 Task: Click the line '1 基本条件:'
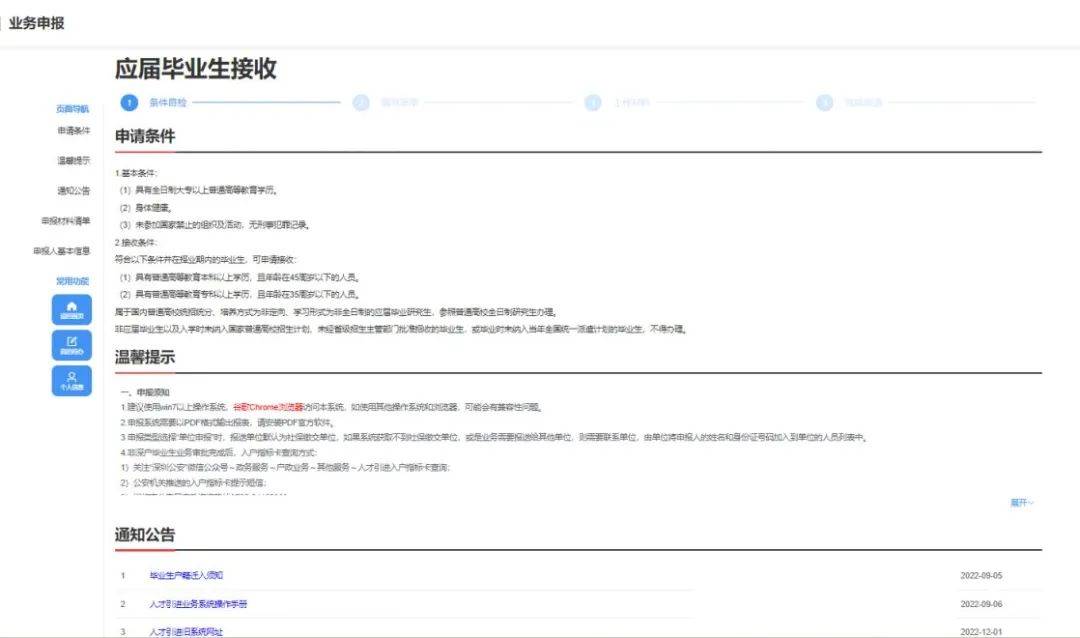click(x=136, y=173)
